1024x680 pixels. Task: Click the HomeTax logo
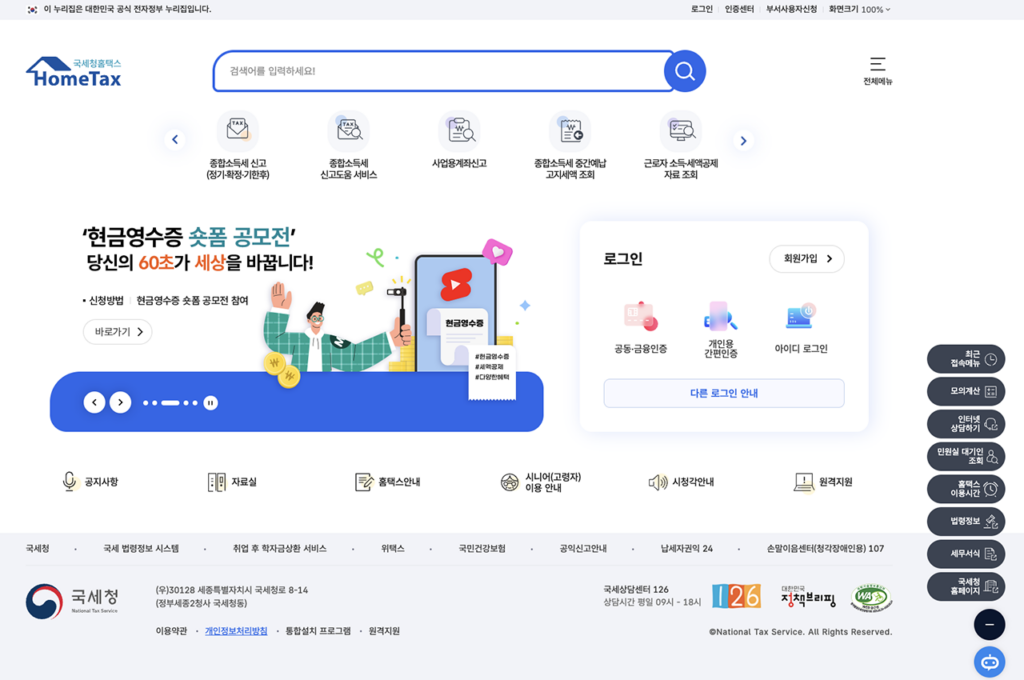(74, 72)
